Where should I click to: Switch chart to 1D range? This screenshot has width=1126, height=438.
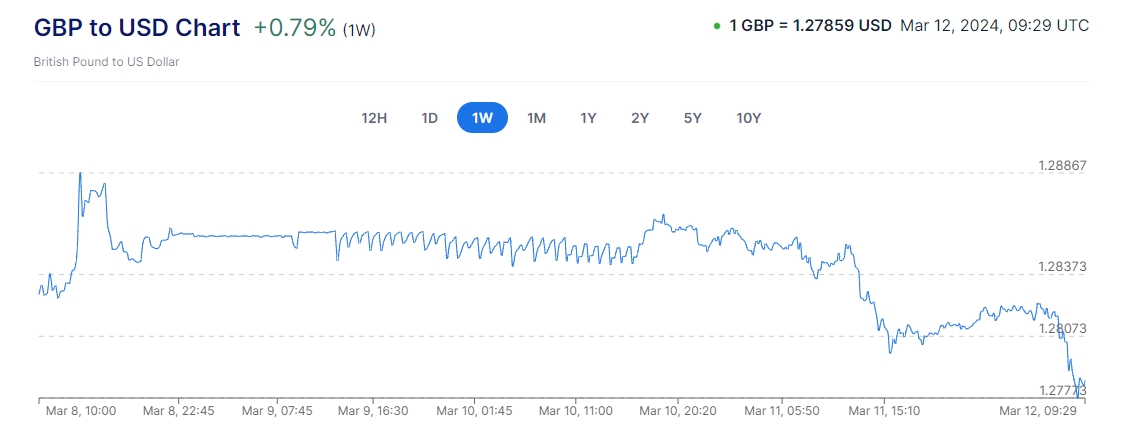point(429,118)
